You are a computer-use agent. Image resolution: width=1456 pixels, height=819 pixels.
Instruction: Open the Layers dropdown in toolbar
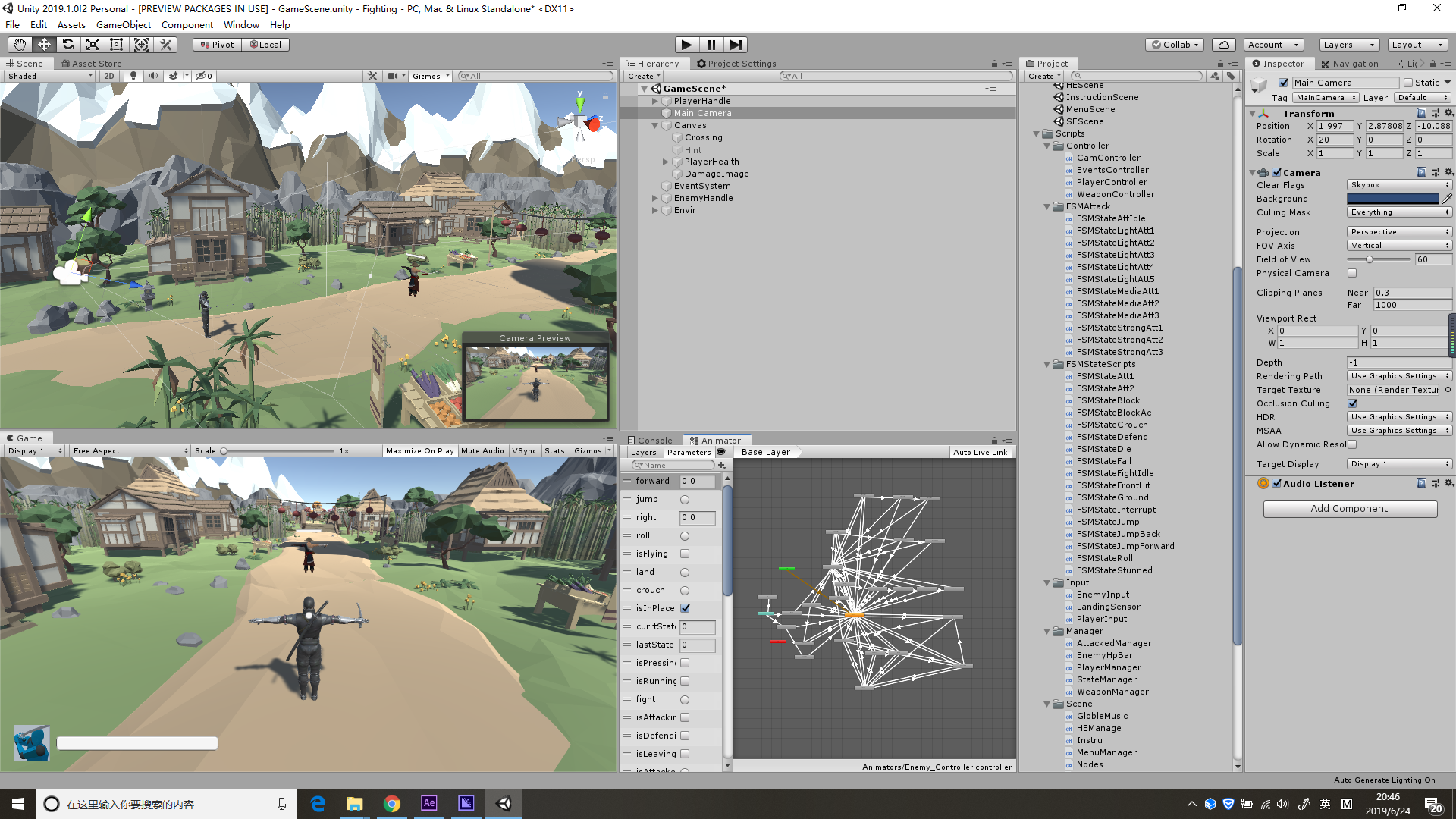(1348, 45)
